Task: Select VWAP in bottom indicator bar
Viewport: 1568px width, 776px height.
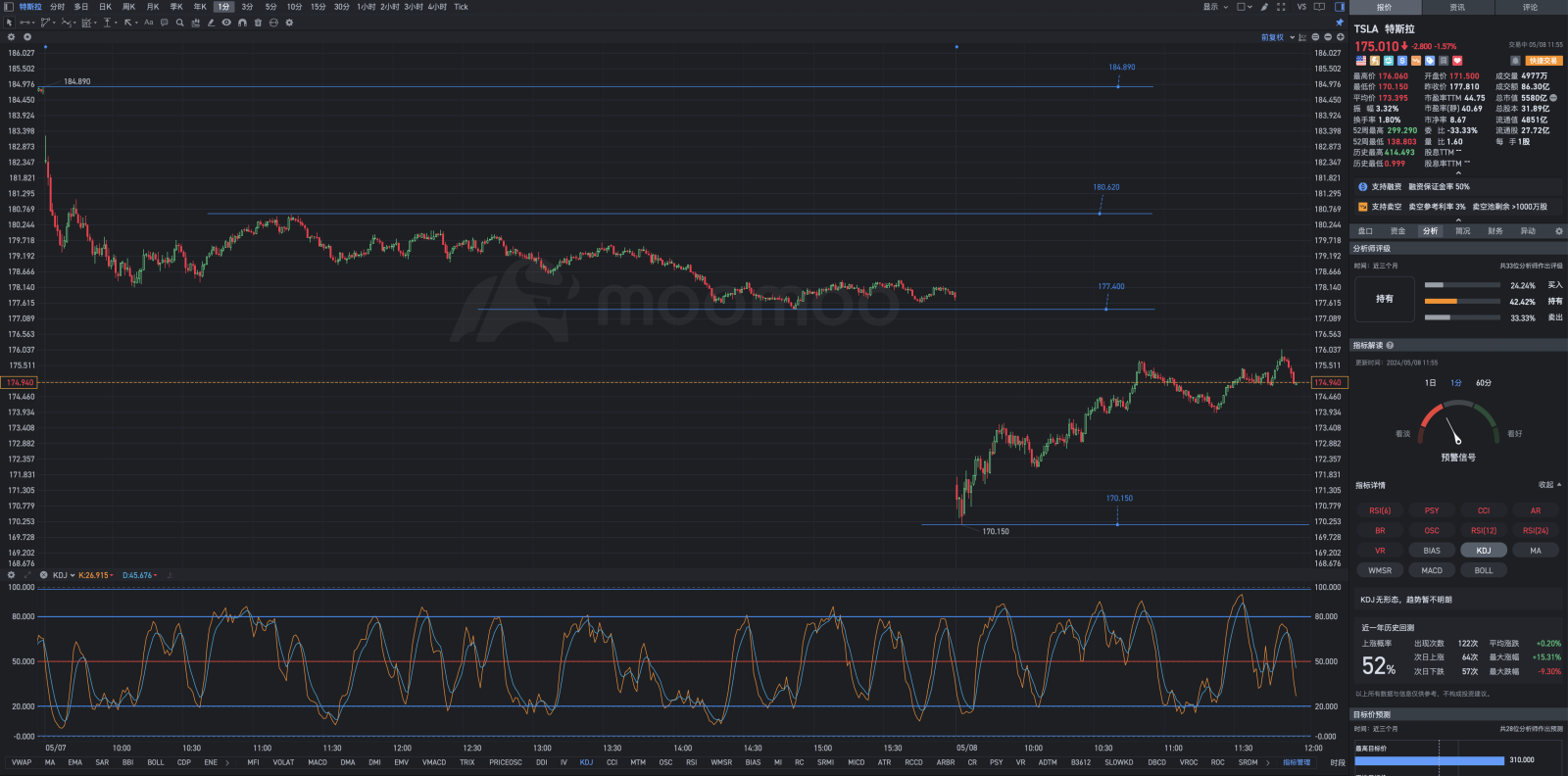Action: pos(22,762)
